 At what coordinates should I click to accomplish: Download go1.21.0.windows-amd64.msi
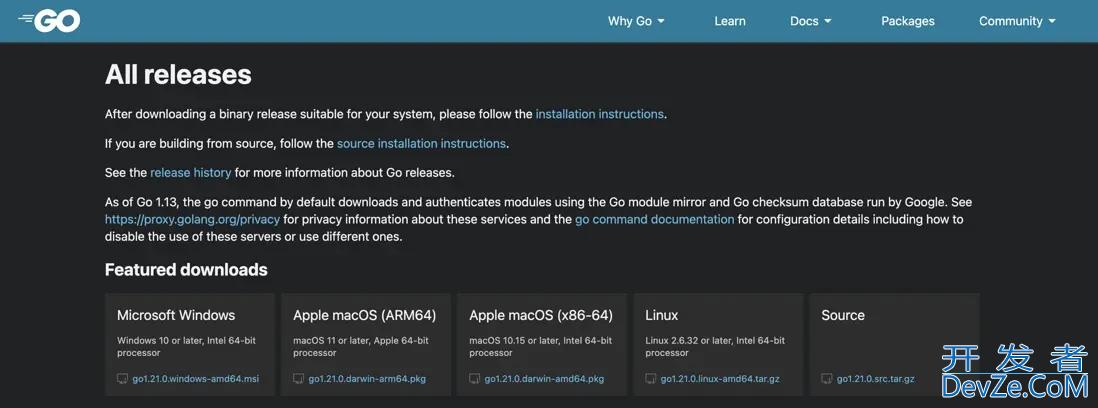tap(195, 379)
